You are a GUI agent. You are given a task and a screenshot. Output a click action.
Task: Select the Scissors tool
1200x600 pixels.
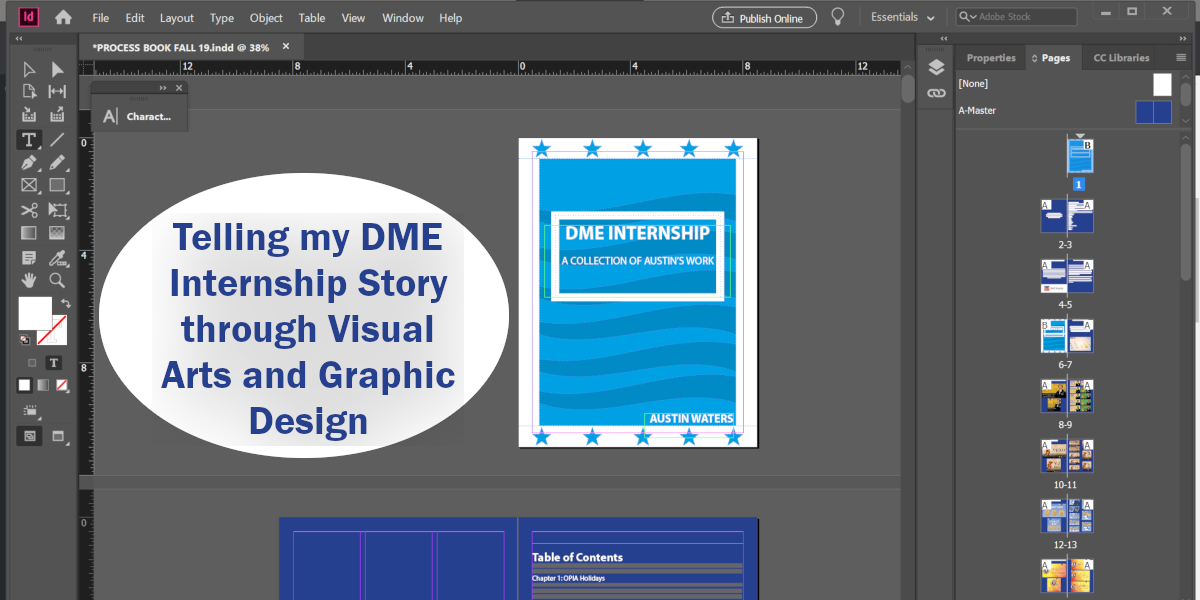(x=29, y=210)
